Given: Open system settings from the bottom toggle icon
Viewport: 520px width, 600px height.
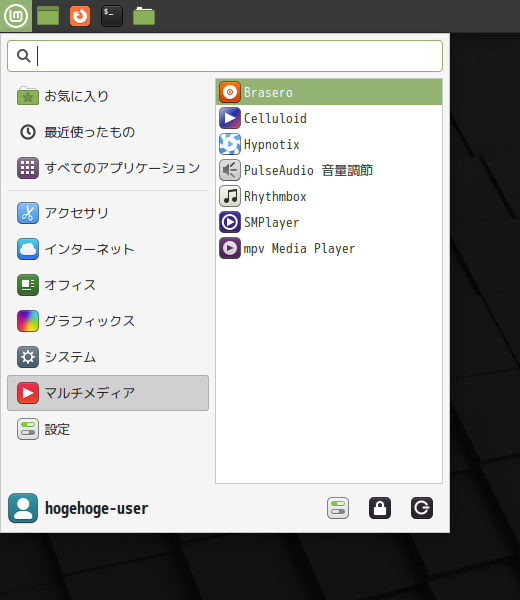Looking at the screenshot, I should pyautogui.click(x=338, y=508).
